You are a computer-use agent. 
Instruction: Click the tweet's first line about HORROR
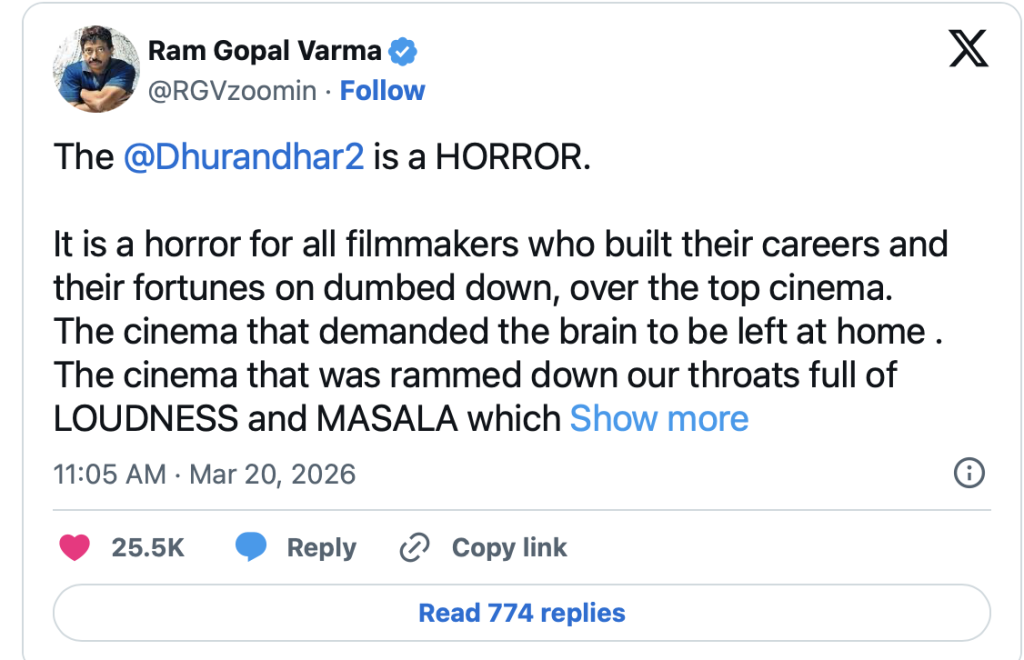click(321, 158)
